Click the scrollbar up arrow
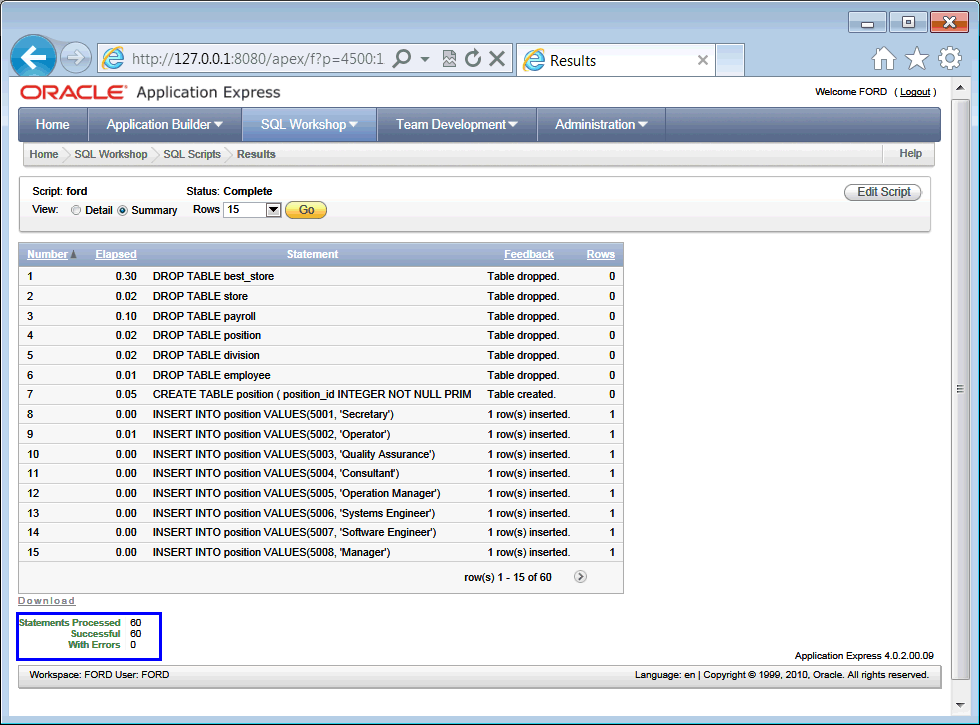The width and height of the screenshot is (980, 725). click(960, 88)
